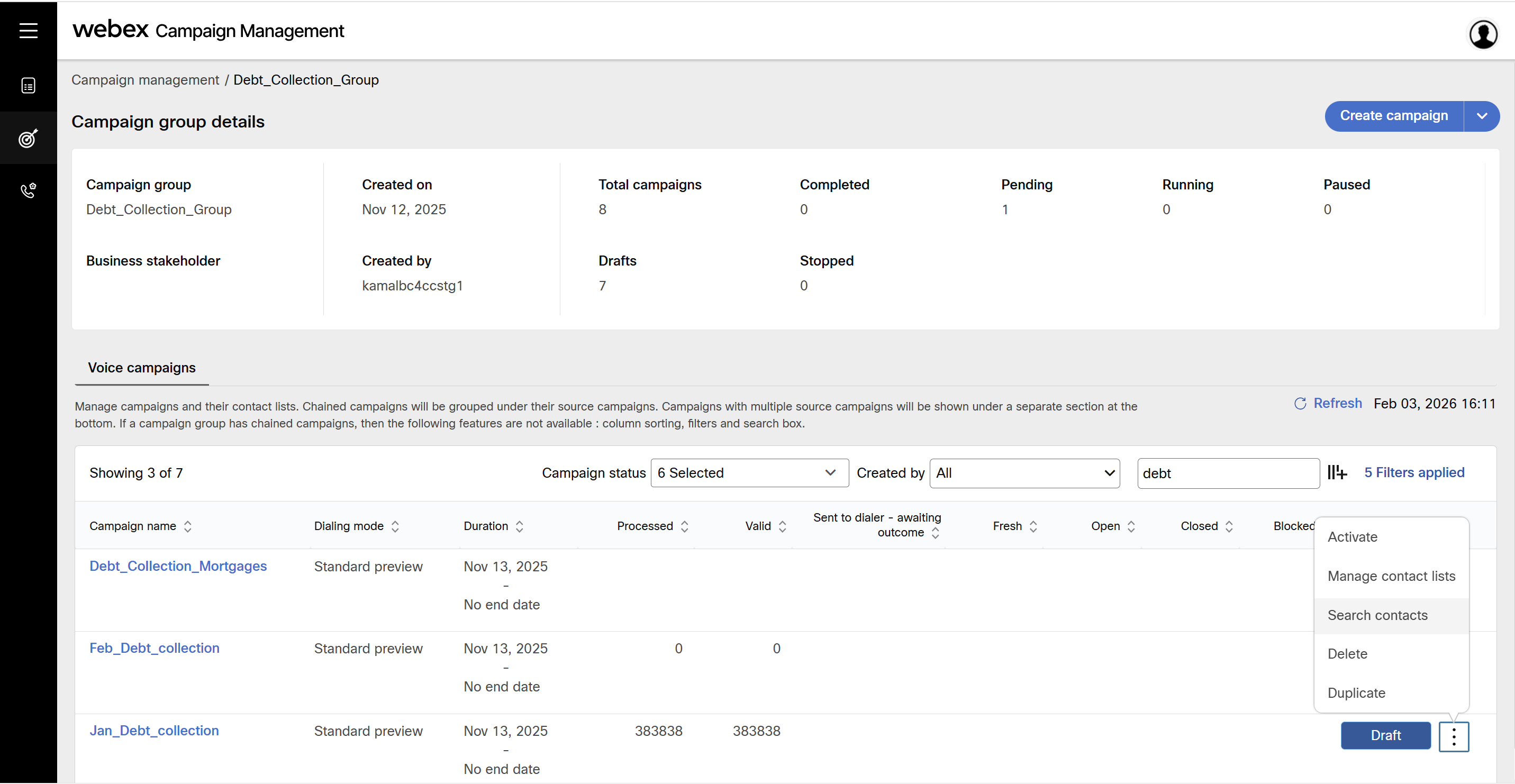Open the user profile avatar

pyautogui.click(x=1483, y=34)
